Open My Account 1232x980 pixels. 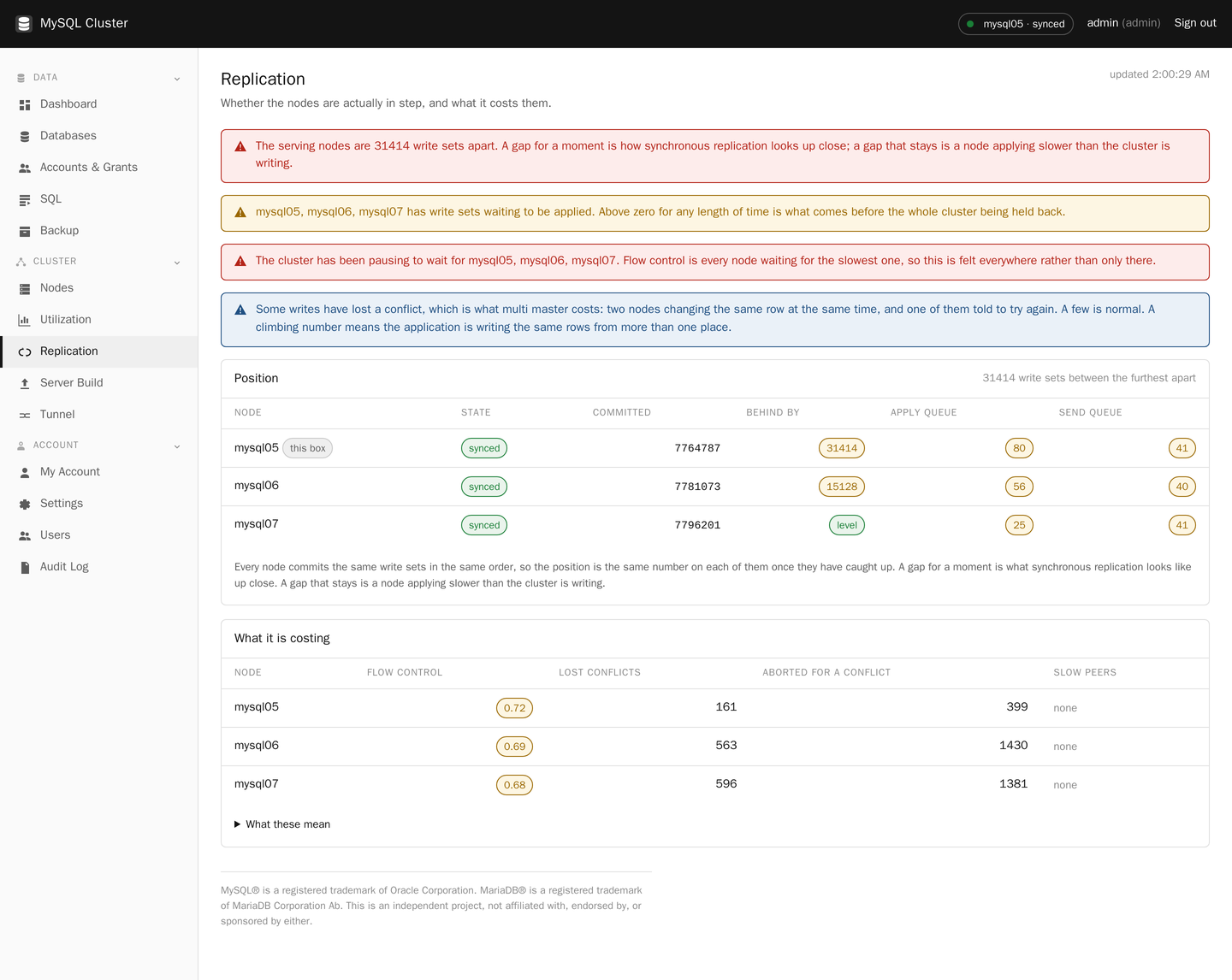click(x=99, y=472)
